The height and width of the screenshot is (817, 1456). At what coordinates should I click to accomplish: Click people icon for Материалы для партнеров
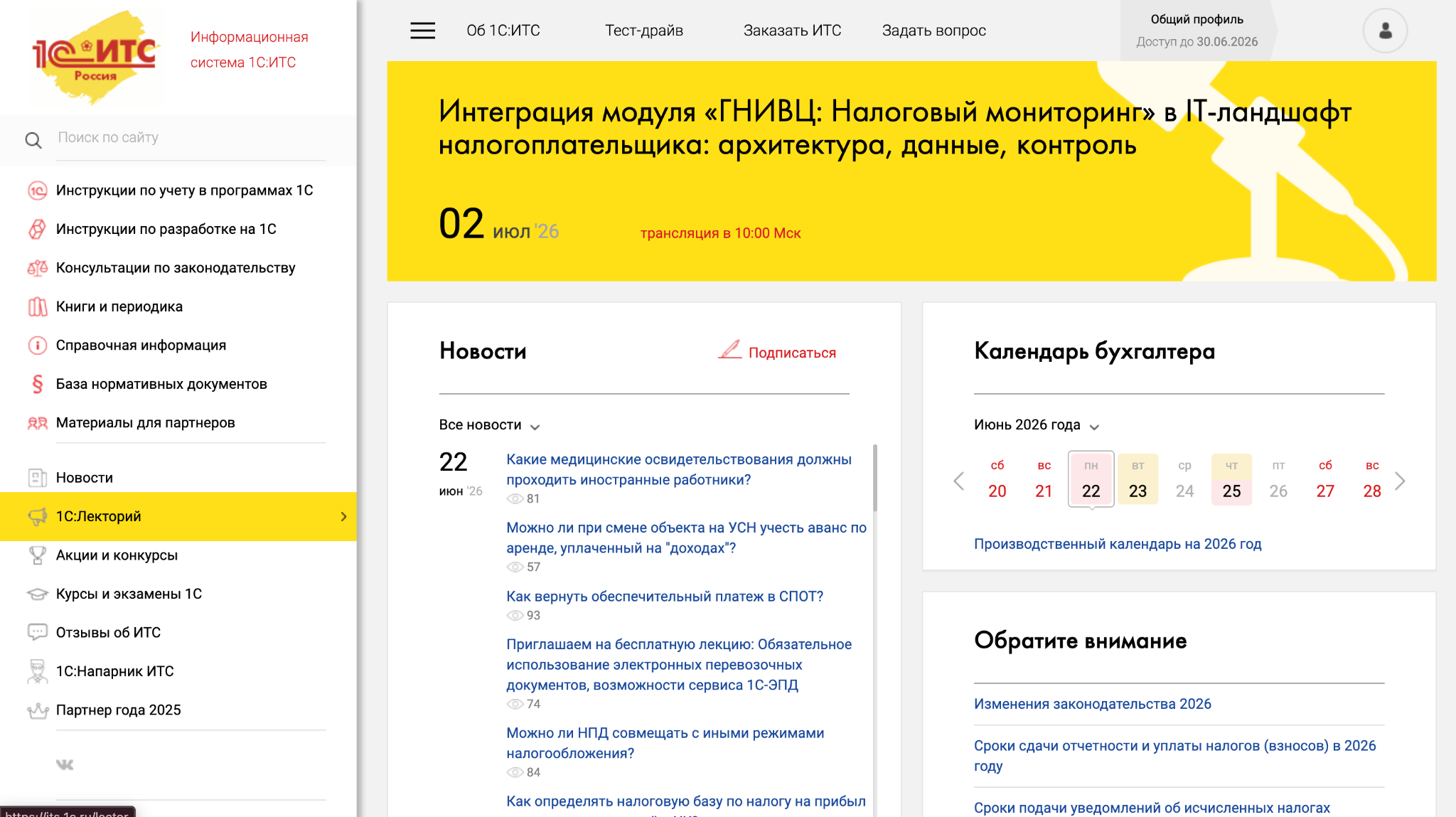(x=37, y=423)
